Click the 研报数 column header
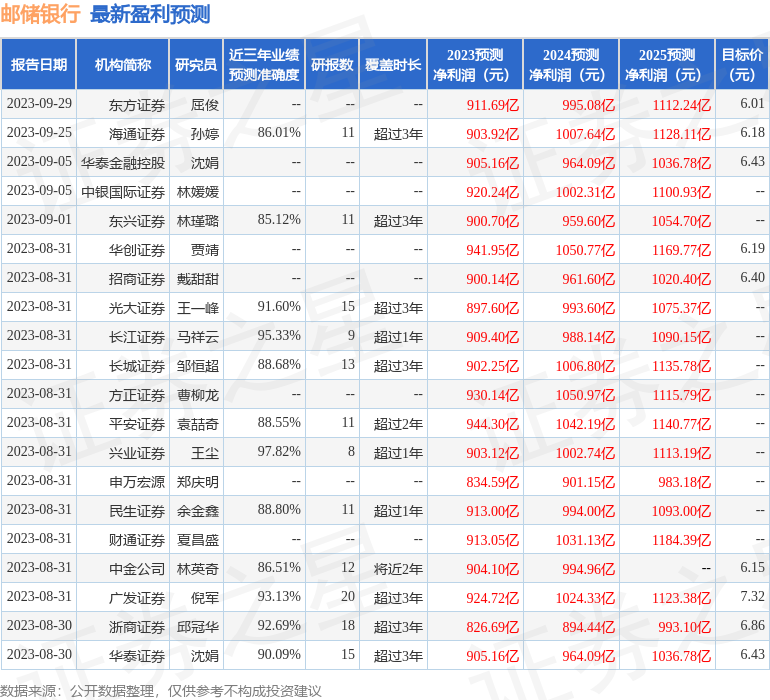 [x=332, y=64]
